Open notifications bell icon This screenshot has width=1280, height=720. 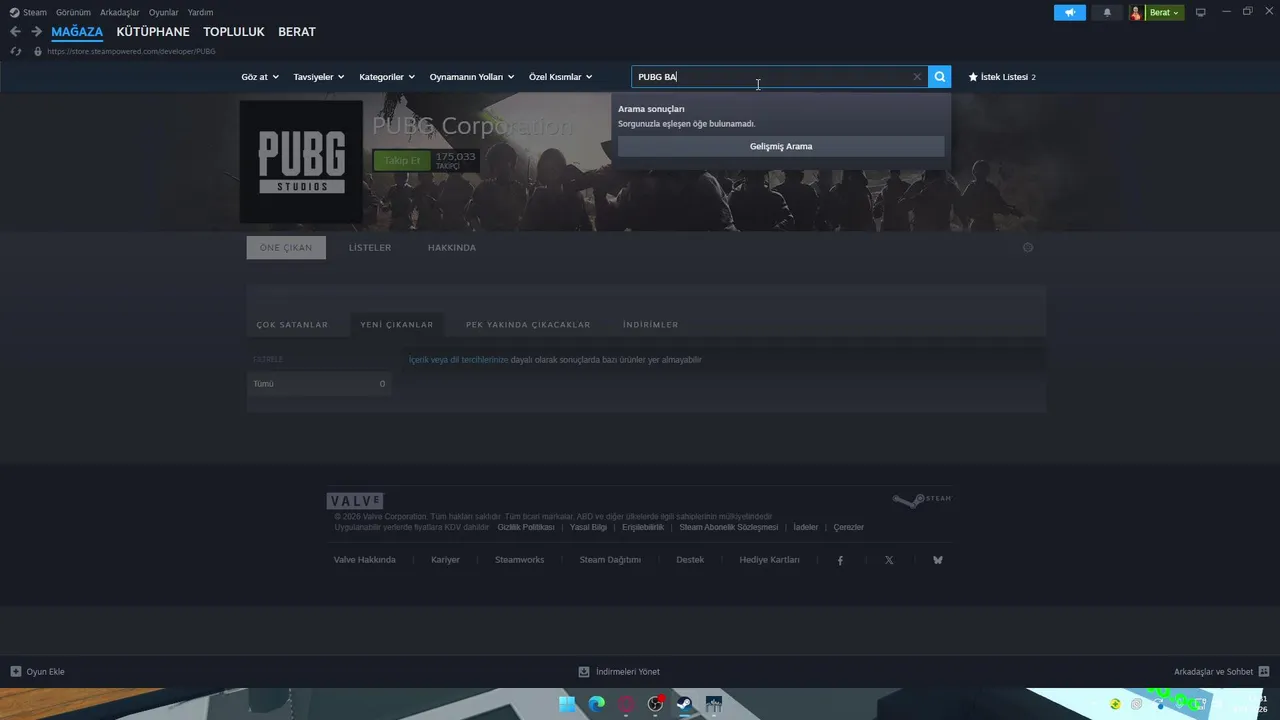click(x=1107, y=12)
